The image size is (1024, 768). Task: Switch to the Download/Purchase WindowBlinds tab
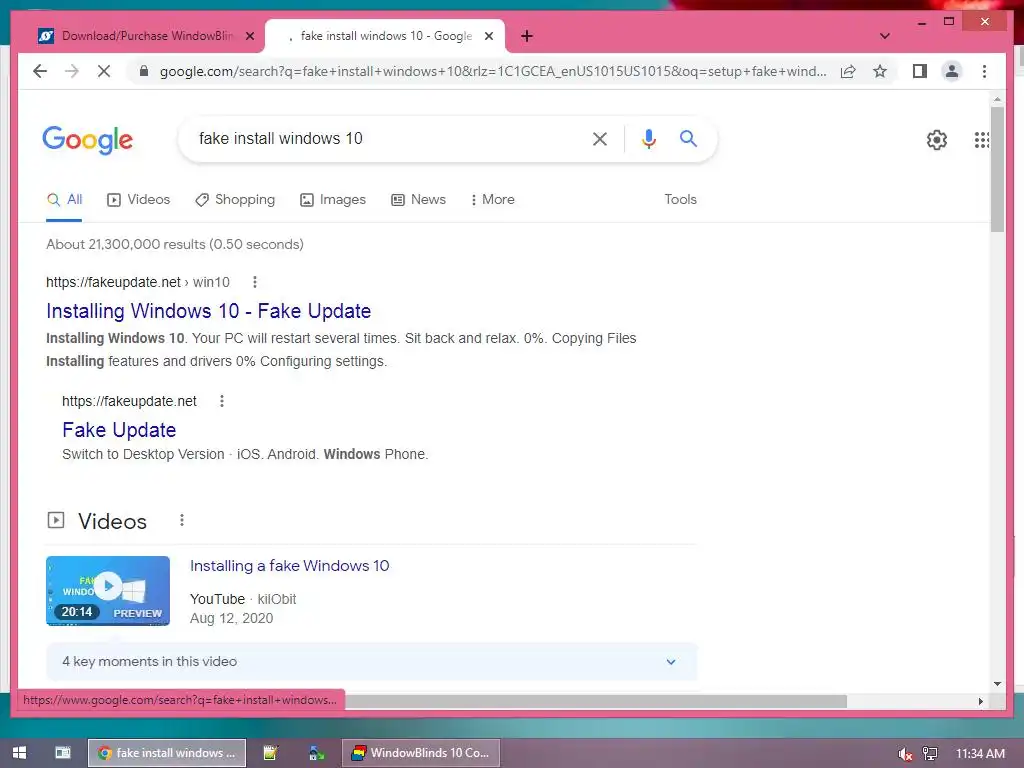[x=145, y=36]
